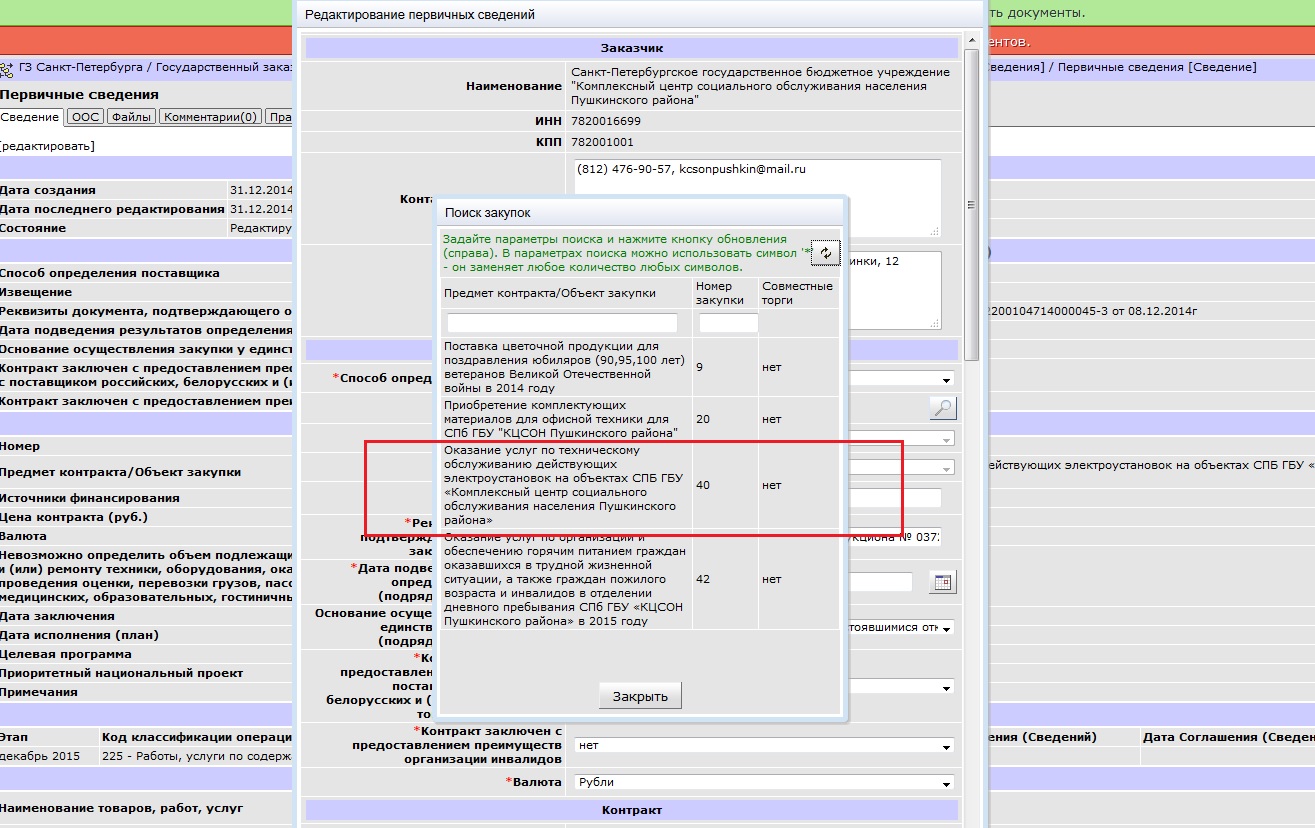1315x828 pixels.
Task: Click the Заказчик section header
Action: click(x=631, y=48)
